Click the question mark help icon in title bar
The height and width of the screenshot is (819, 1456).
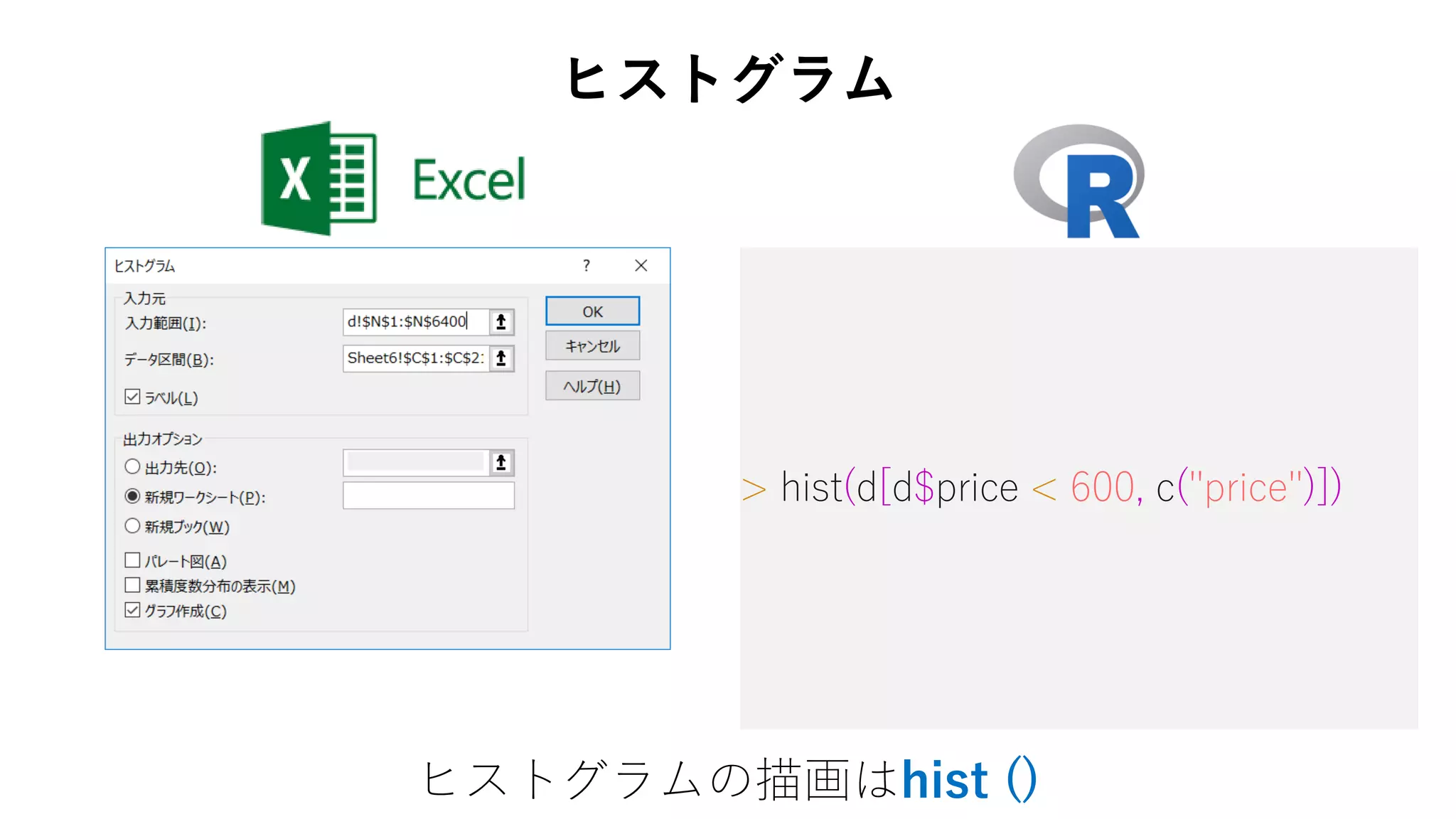click(587, 266)
